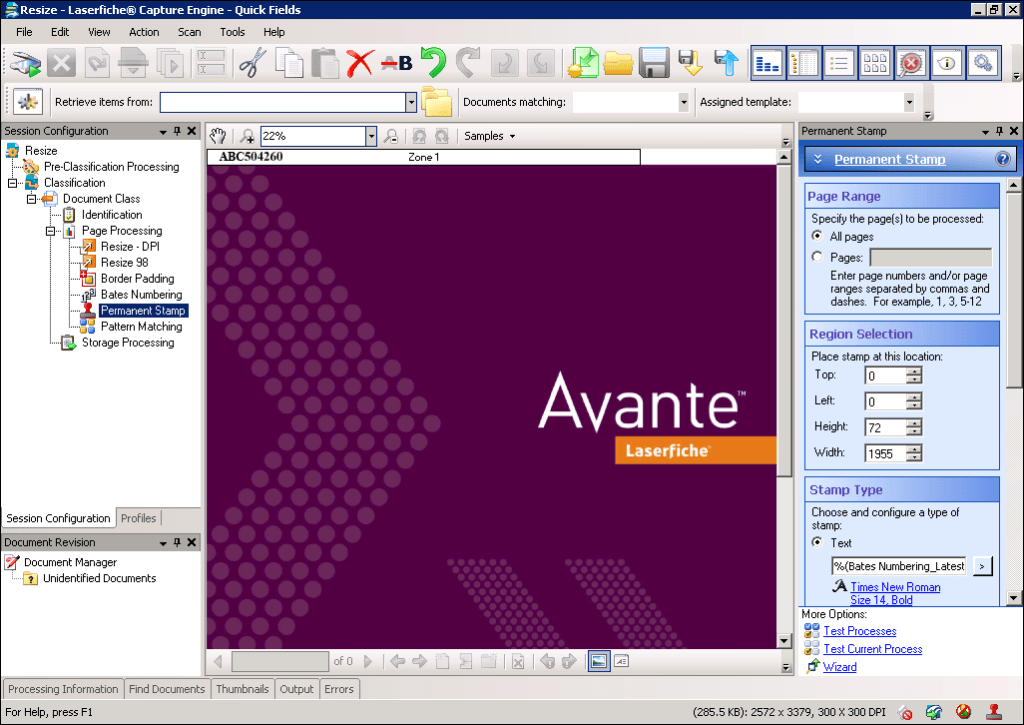The width and height of the screenshot is (1024, 725).
Task: Select Storage Processing in session tree
Action: (x=128, y=342)
